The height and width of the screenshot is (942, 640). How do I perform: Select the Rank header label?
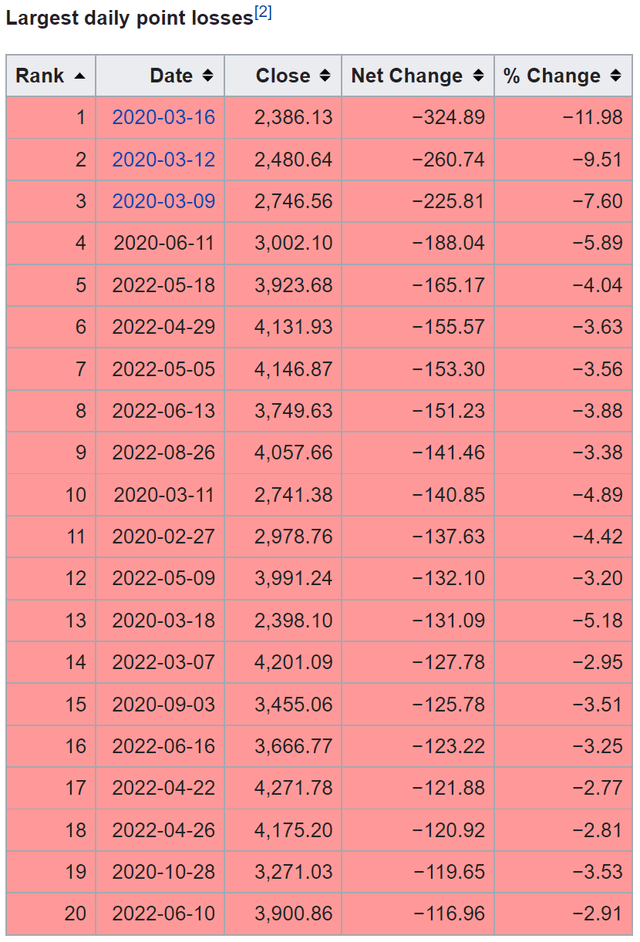pyautogui.click(x=40, y=76)
